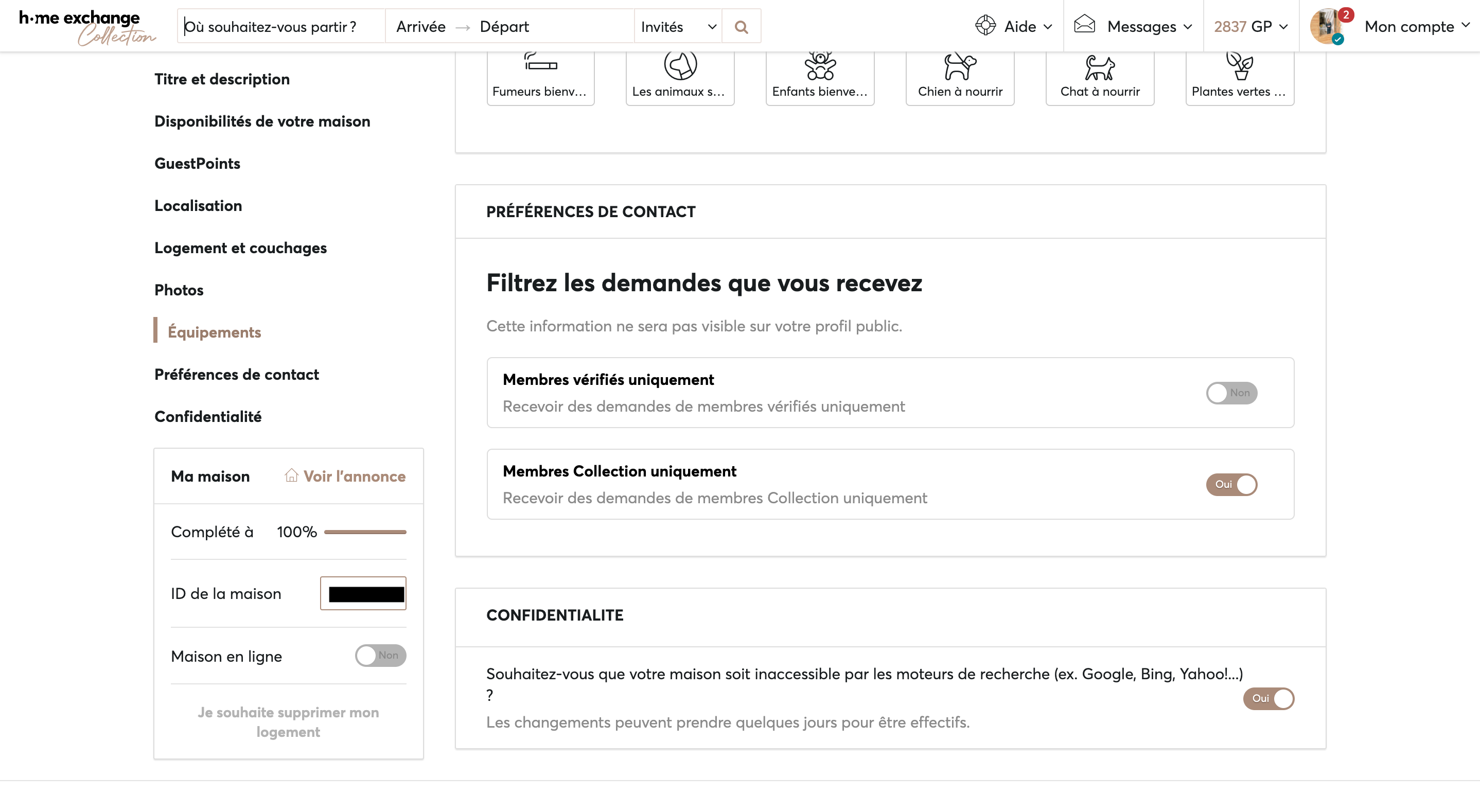Enable Membres vérifiés uniquement toggle
This screenshot has width=1480, height=812.
[x=1231, y=393]
